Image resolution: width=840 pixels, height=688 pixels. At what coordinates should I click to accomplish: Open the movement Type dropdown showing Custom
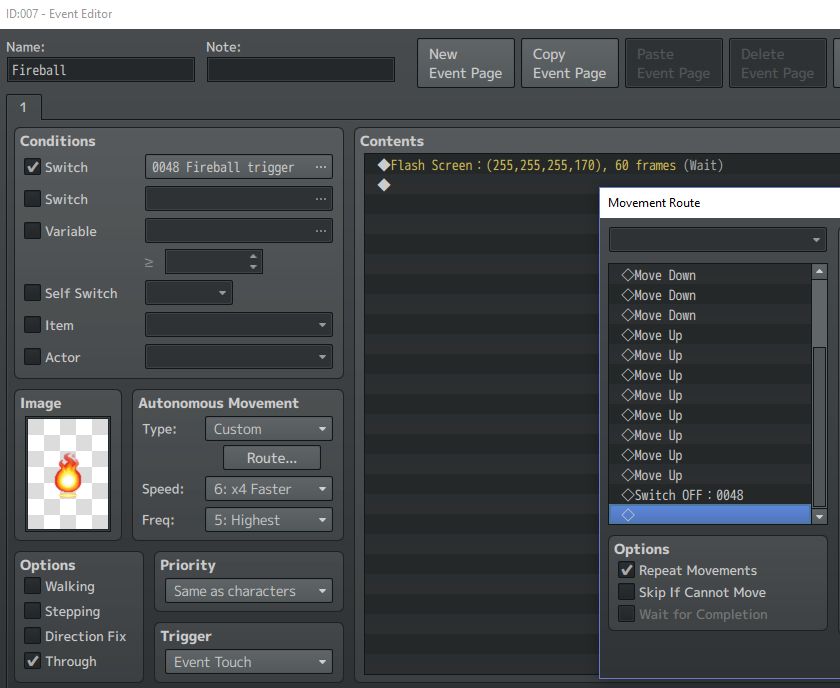[x=269, y=429]
